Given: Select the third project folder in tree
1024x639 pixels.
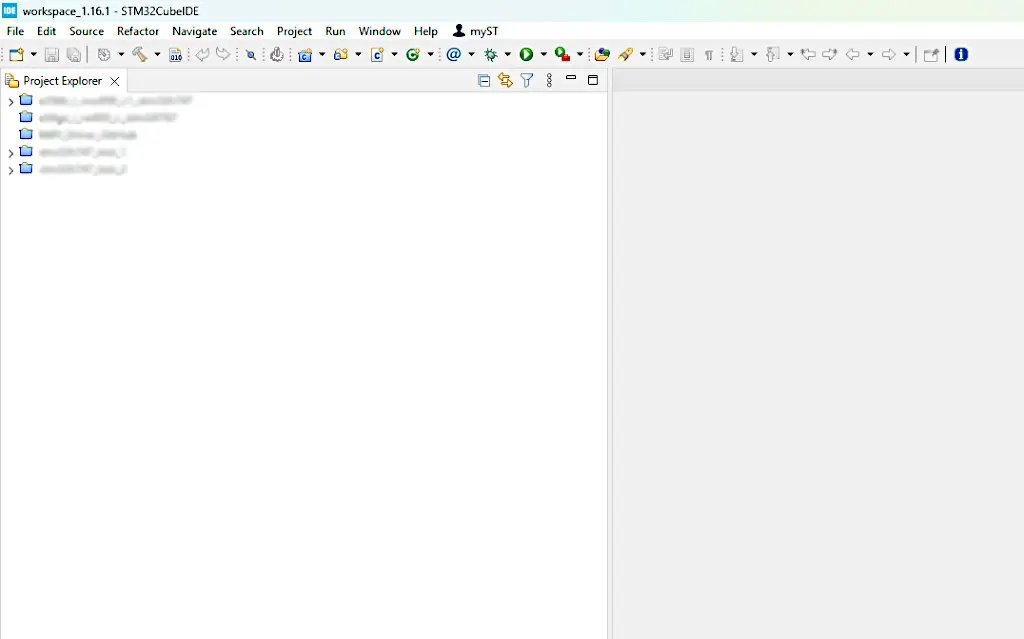Looking at the screenshot, I should [x=87, y=135].
